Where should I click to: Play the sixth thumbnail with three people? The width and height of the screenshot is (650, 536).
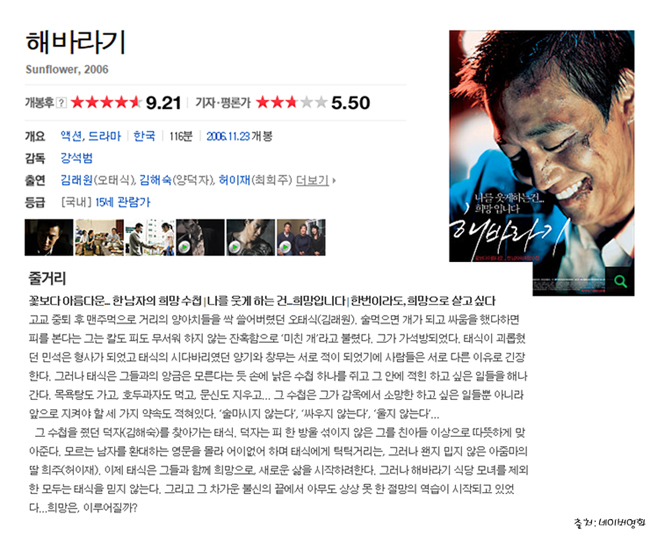(301, 238)
